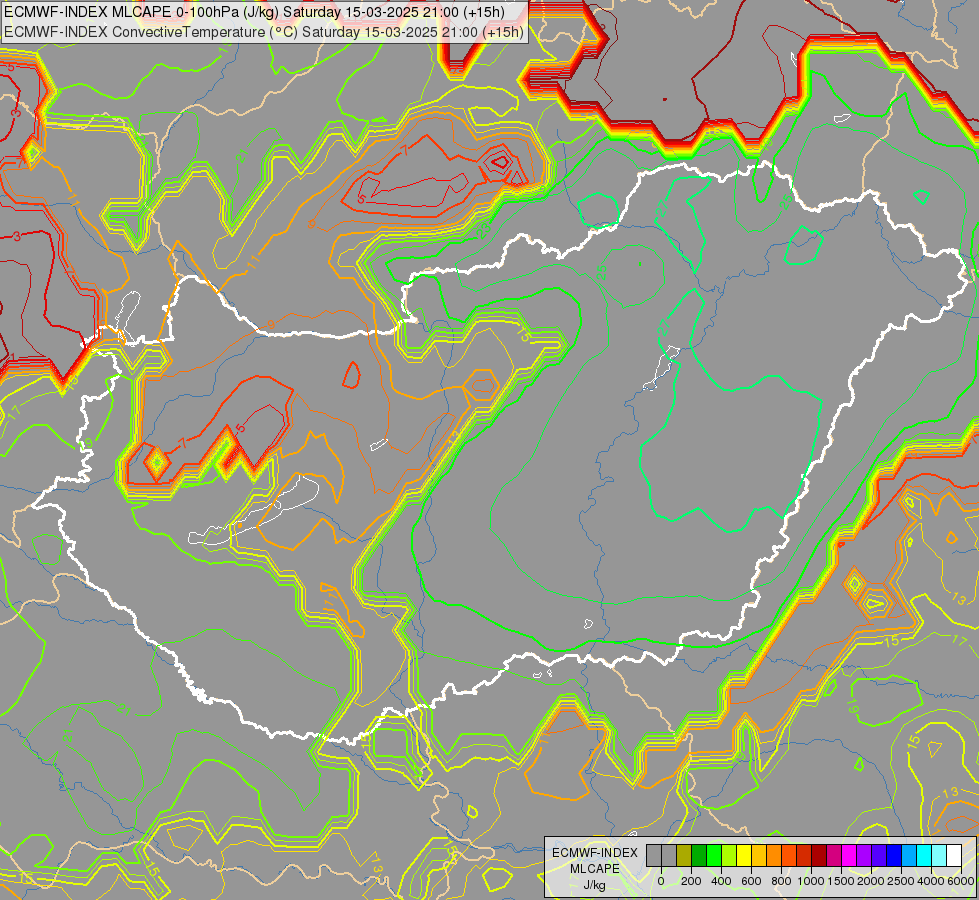Click the crimson-pink swatch after 1500

[834, 856]
